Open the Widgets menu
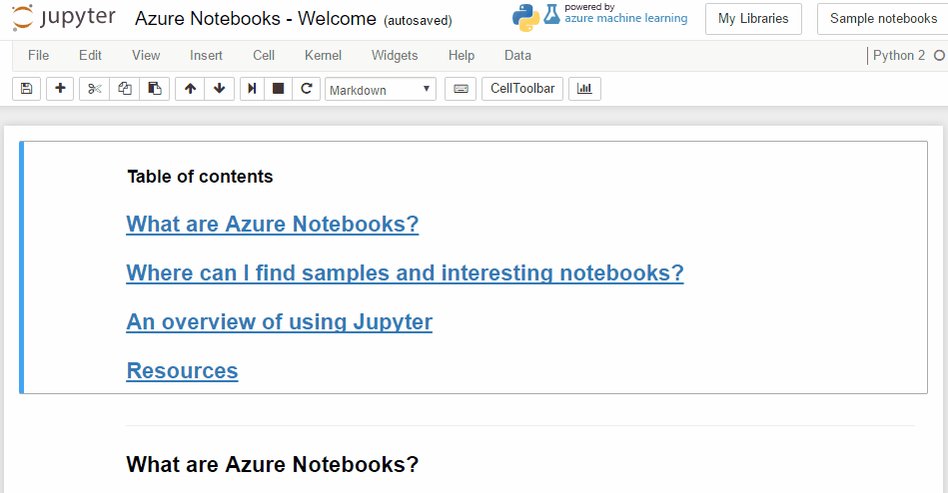Screen dimensions: 948x493 tap(395, 56)
